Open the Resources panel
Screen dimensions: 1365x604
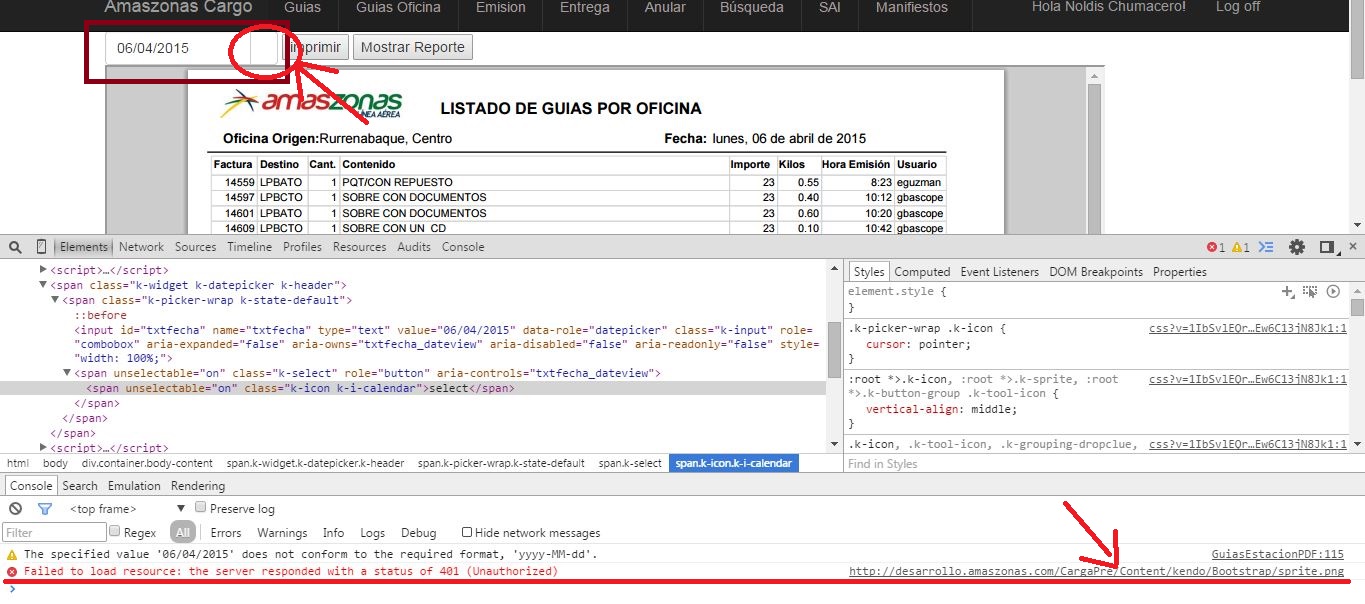tap(359, 247)
